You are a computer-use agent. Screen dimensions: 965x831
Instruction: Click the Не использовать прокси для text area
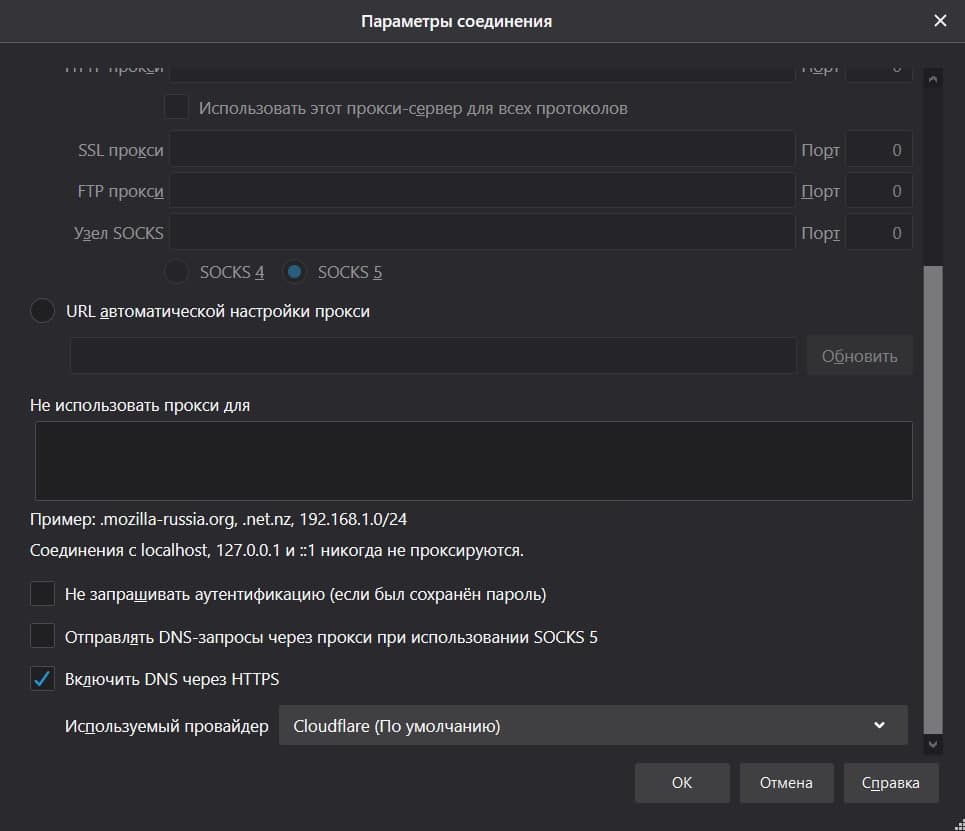pos(473,460)
